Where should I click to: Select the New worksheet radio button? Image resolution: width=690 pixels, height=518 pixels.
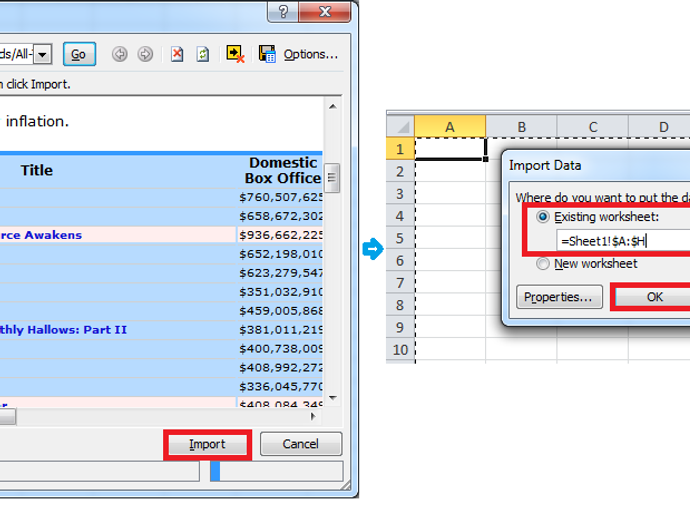coord(543,264)
